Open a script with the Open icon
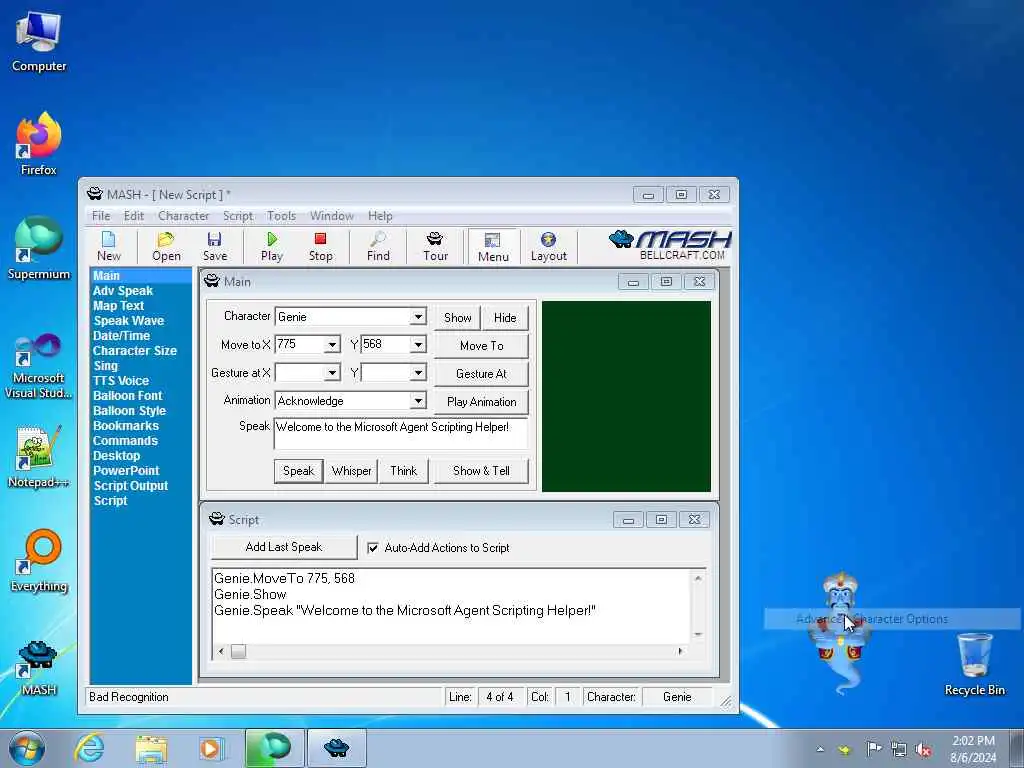The height and width of the screenshot is (768, 1024). pos(166,247)
